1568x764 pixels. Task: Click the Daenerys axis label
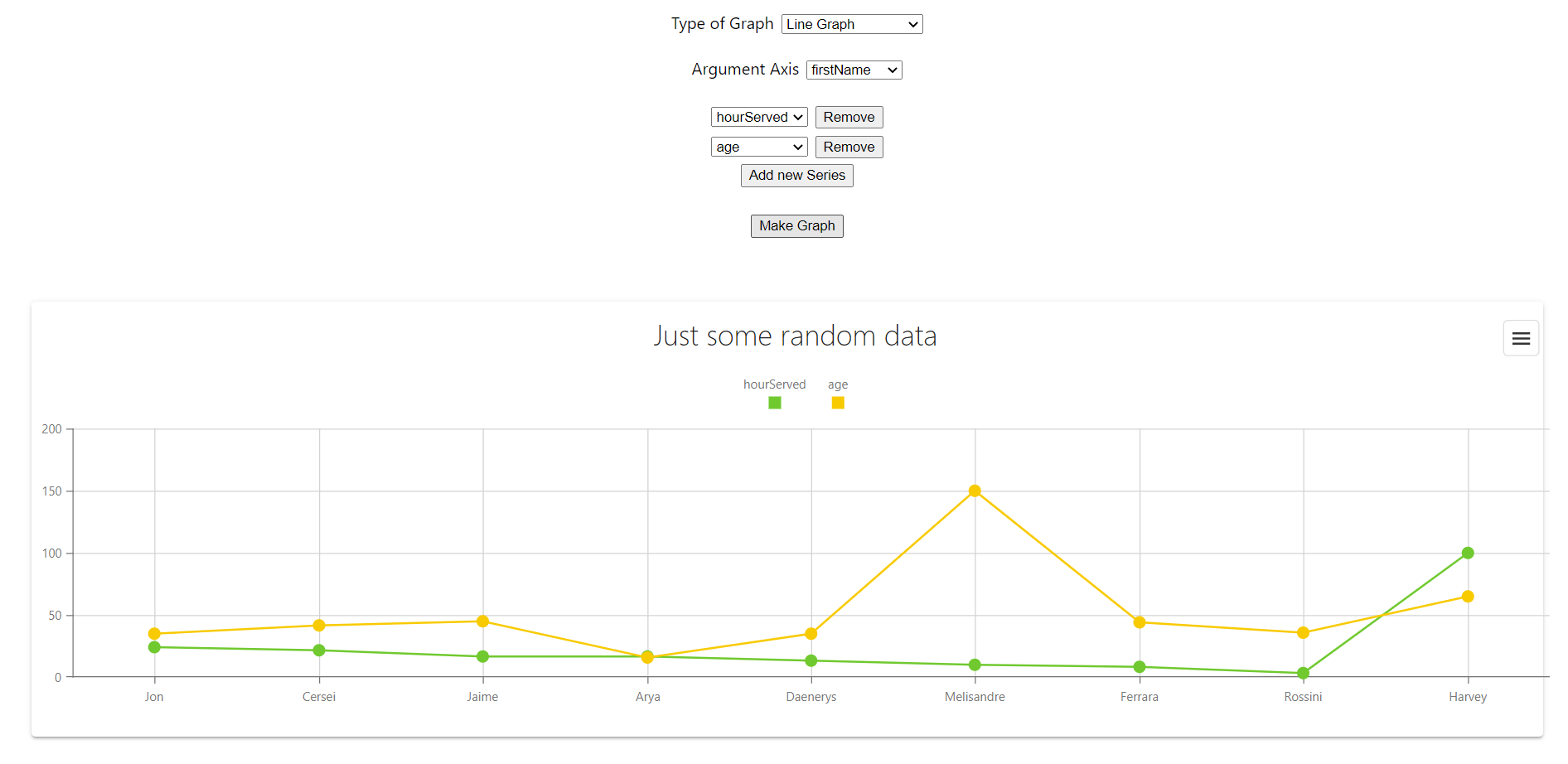tap(811, 697)
